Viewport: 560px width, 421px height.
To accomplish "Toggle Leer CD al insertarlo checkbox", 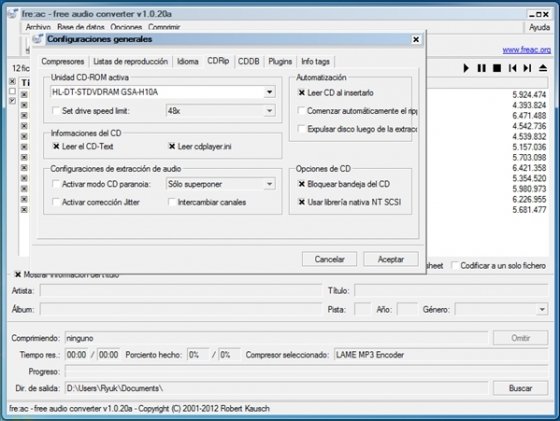I will pyautogui.click(x=301, y=92).
